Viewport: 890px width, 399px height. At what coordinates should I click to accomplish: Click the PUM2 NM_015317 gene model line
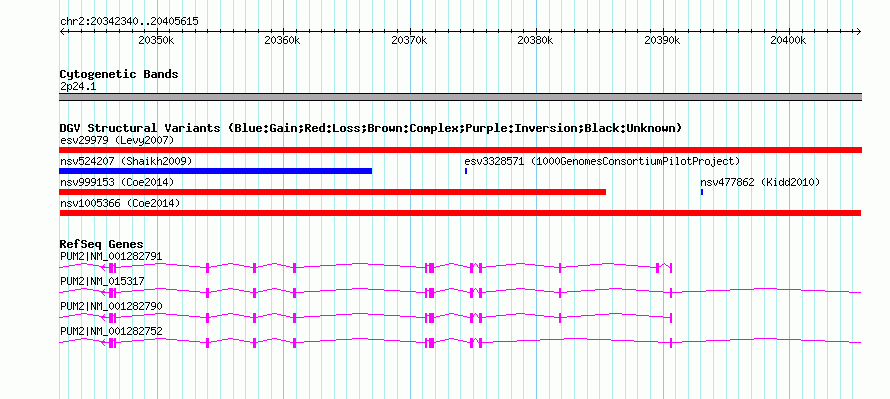[460, 293]
